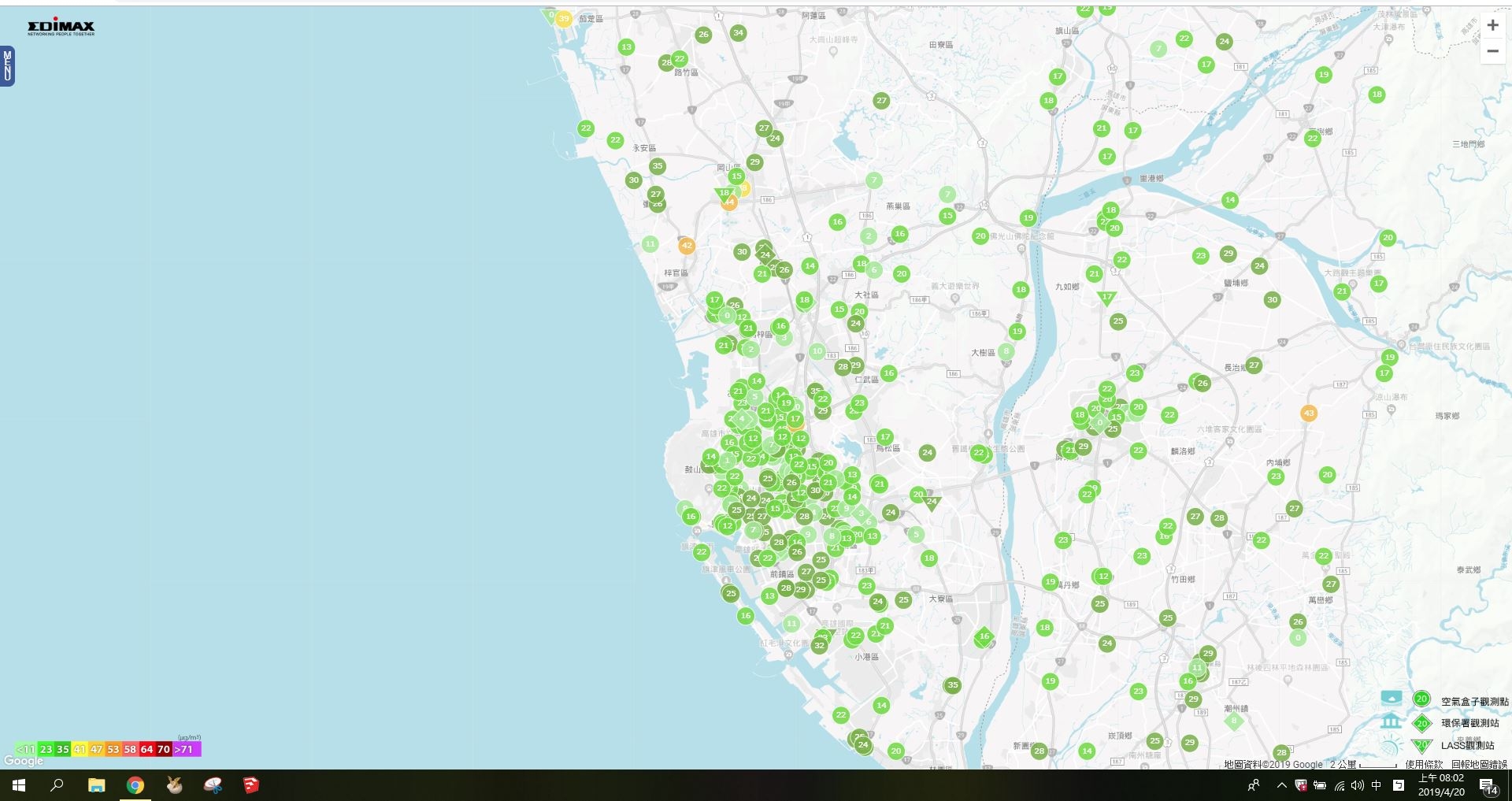Open the side MENU tab
This screenshot has height=801, width=1512.
coord(7,66)
